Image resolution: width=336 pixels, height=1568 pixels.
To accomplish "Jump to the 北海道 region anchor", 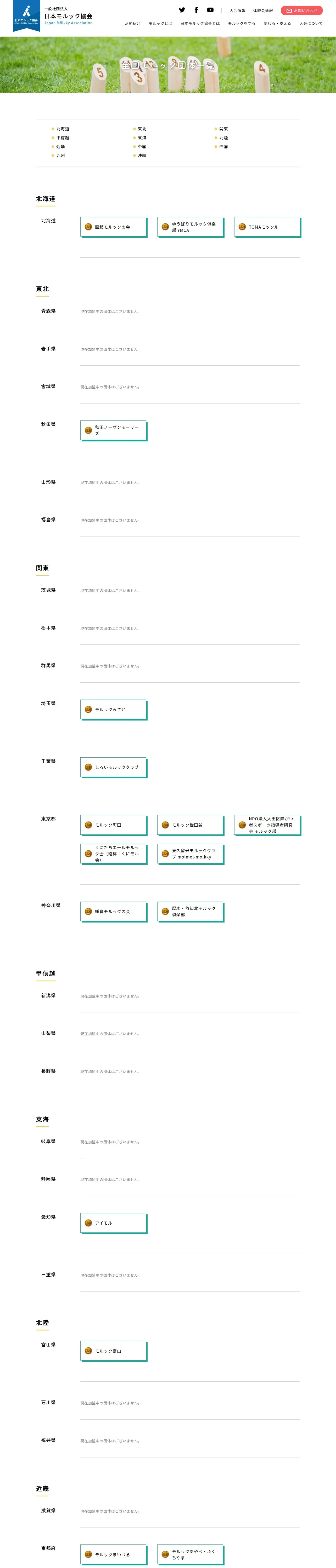I will [62, 129].
